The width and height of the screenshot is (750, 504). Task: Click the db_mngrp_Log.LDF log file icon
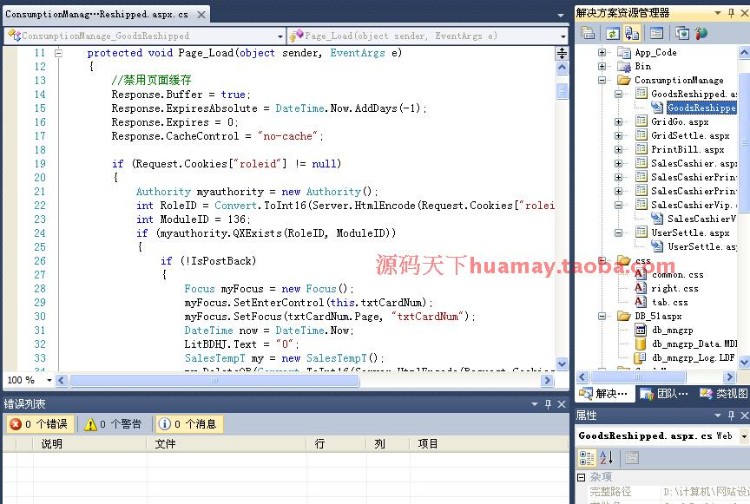pyautogui.click(x=640, y=358)
